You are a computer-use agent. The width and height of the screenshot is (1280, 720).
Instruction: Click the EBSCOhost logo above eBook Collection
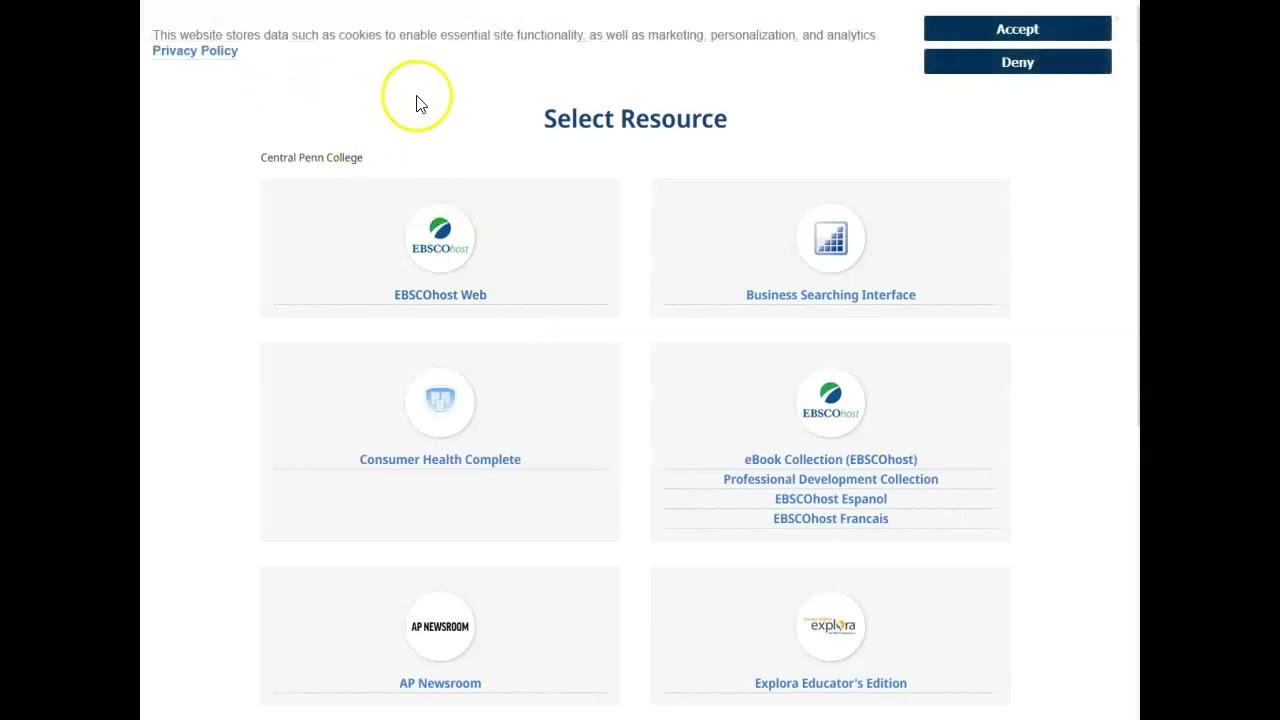[830, 402]
